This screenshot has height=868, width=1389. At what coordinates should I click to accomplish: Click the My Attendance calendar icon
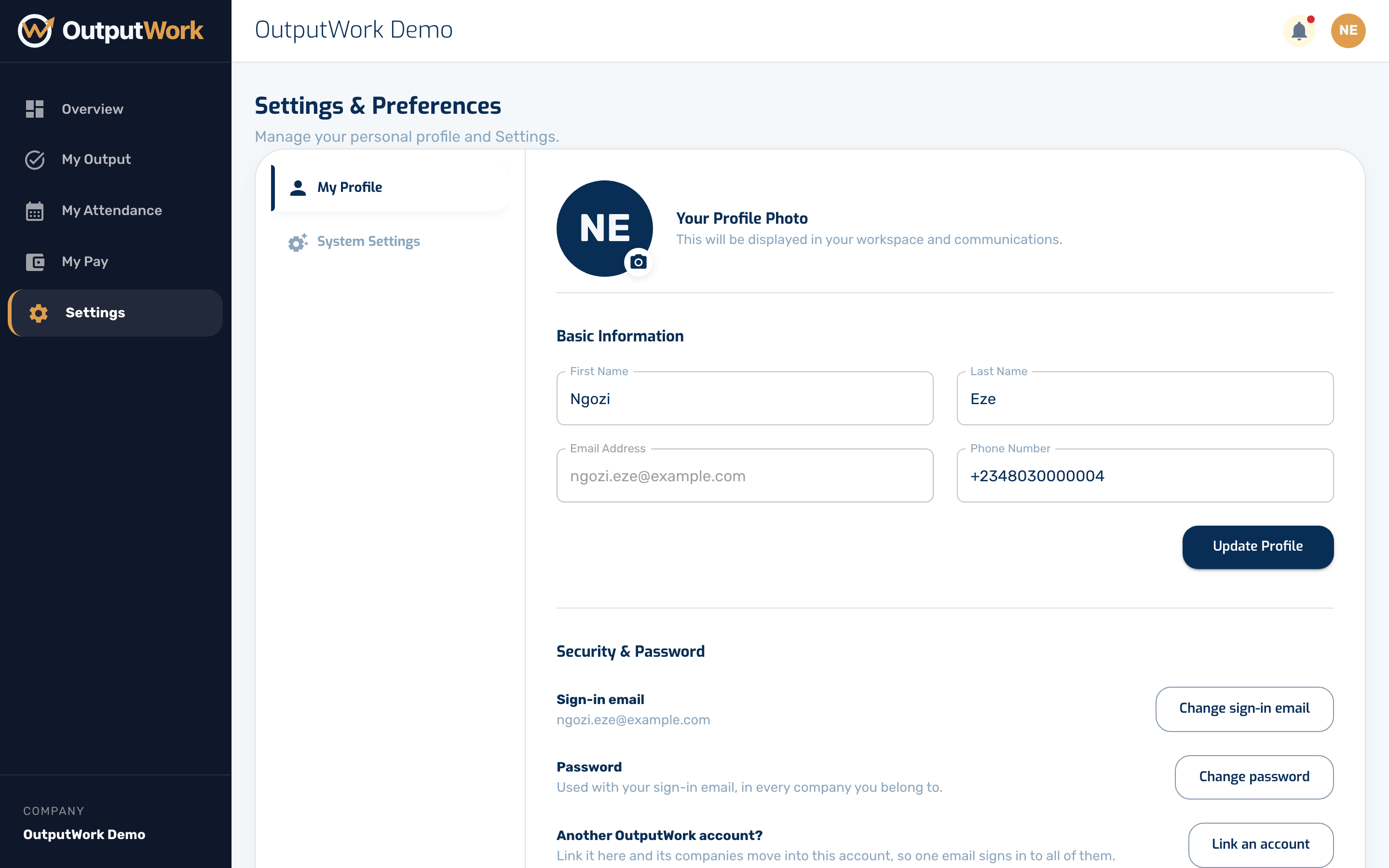coord(35,211)
